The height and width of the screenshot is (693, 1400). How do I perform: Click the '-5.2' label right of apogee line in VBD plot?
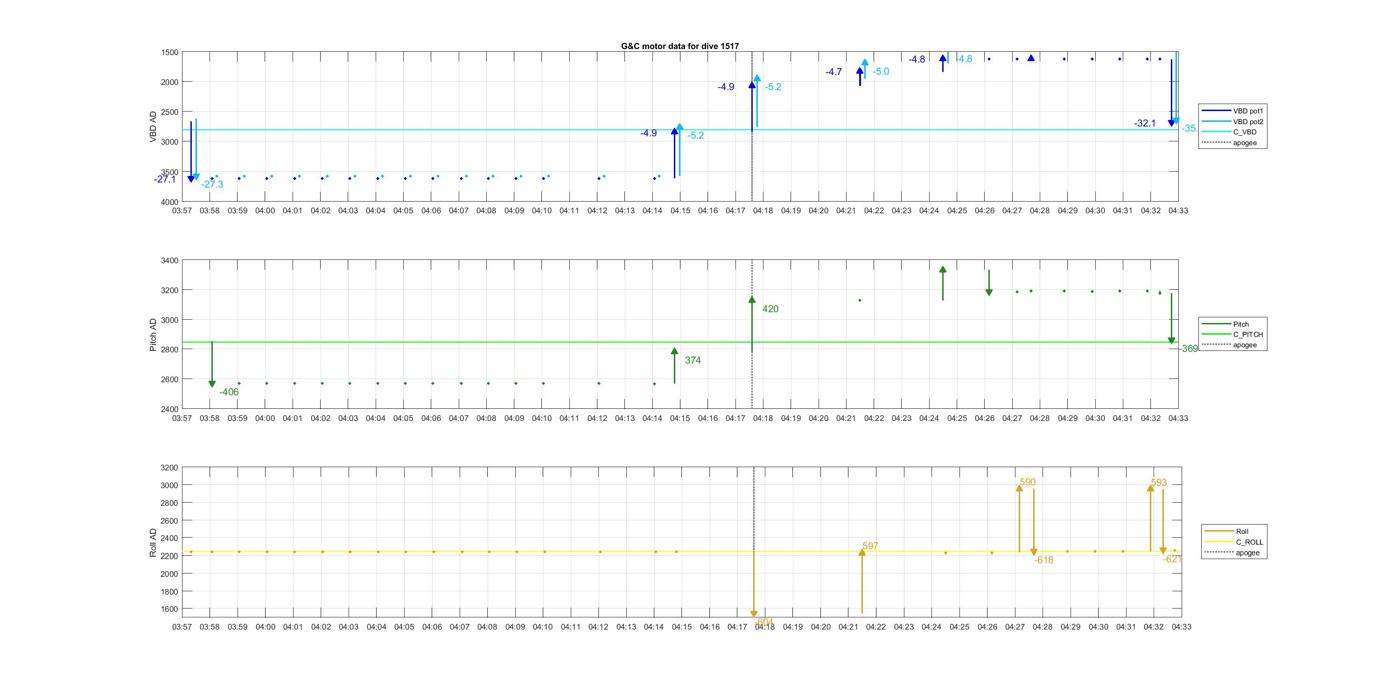click(x=773, y=88)
